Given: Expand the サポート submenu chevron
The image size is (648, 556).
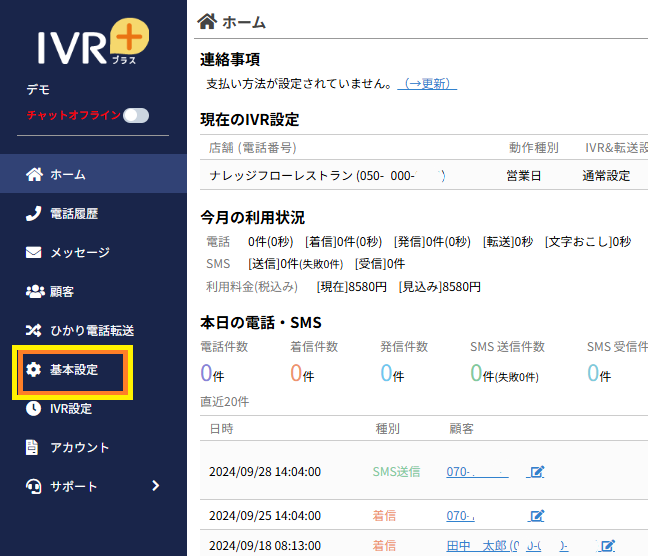Looking at the screenshot, I should click(155, 486).
